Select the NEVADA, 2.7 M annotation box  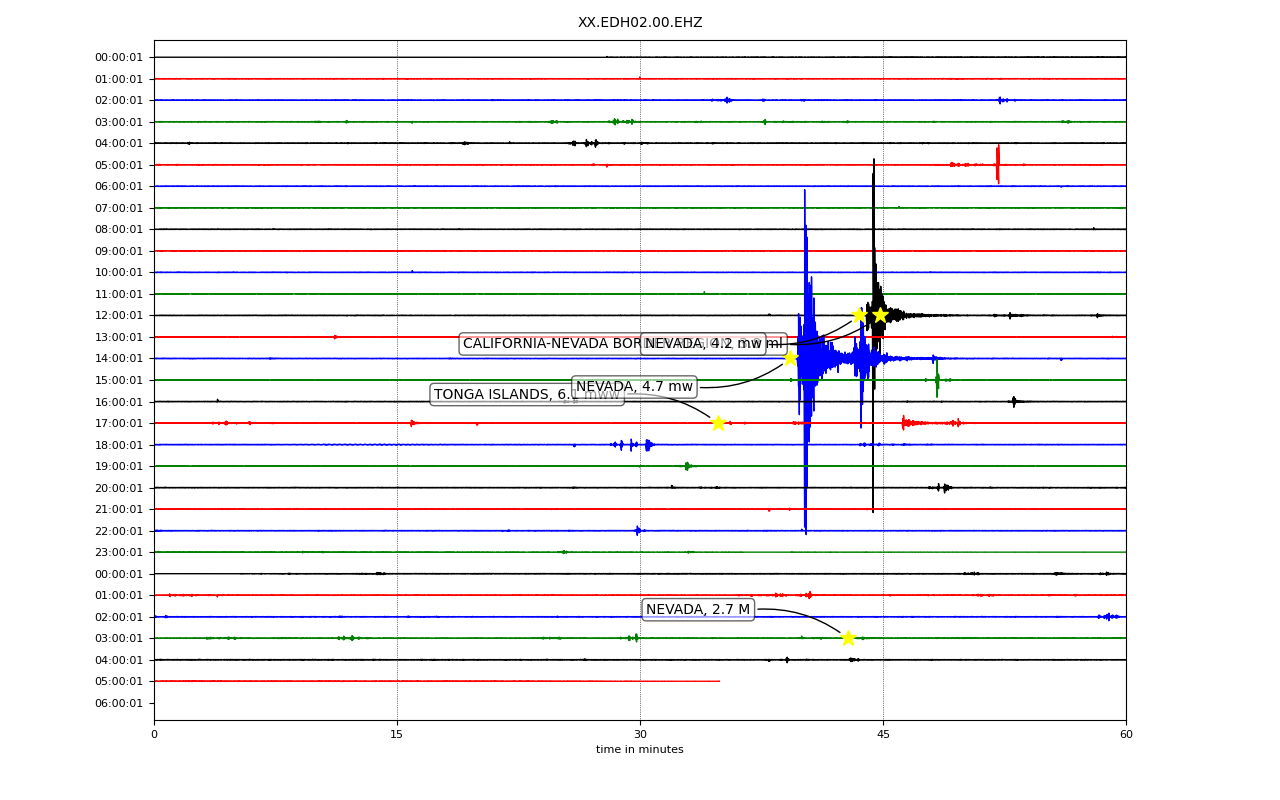(698, 609)
